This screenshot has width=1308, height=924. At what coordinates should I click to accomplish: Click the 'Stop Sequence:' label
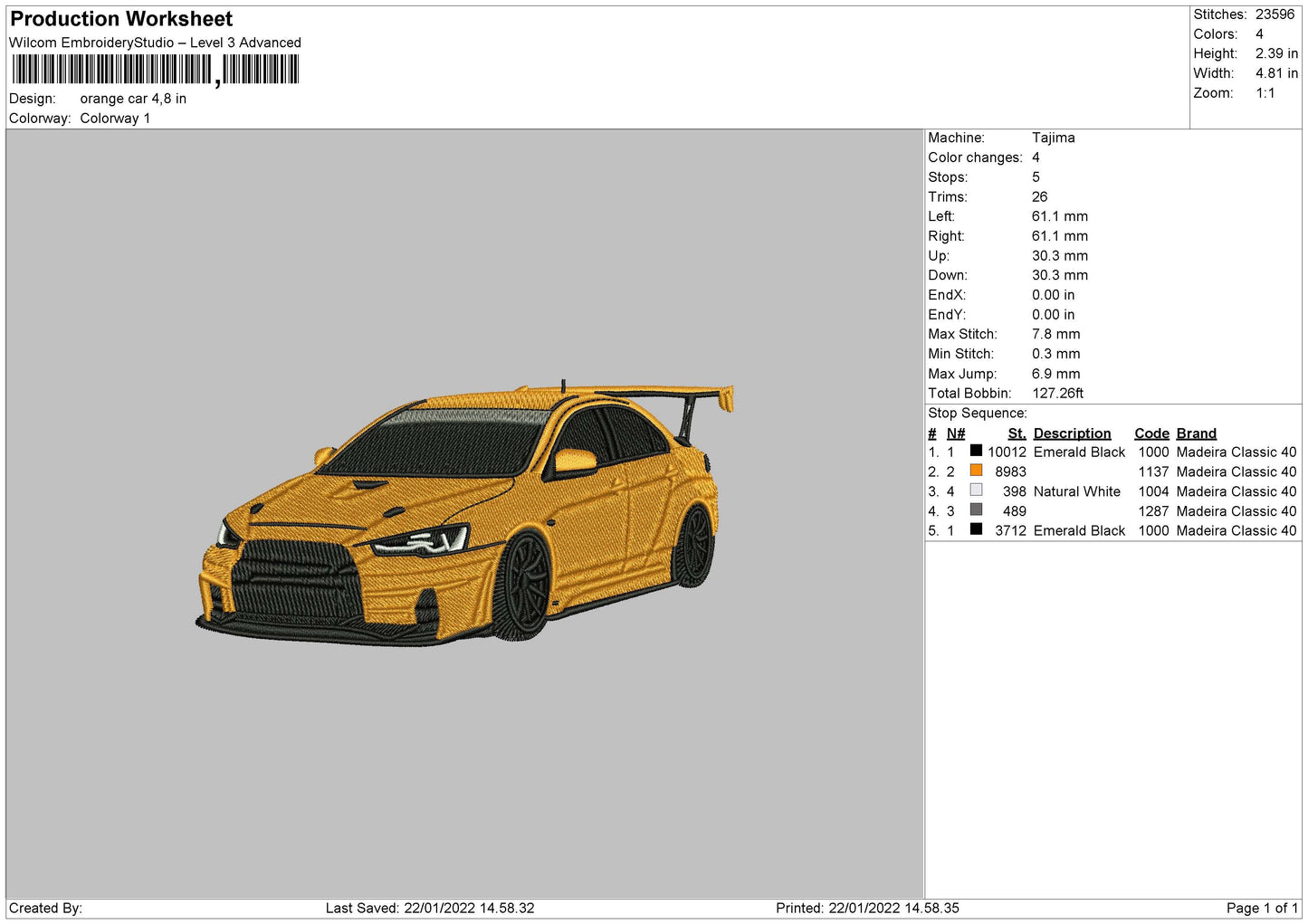tap(978, 414)
